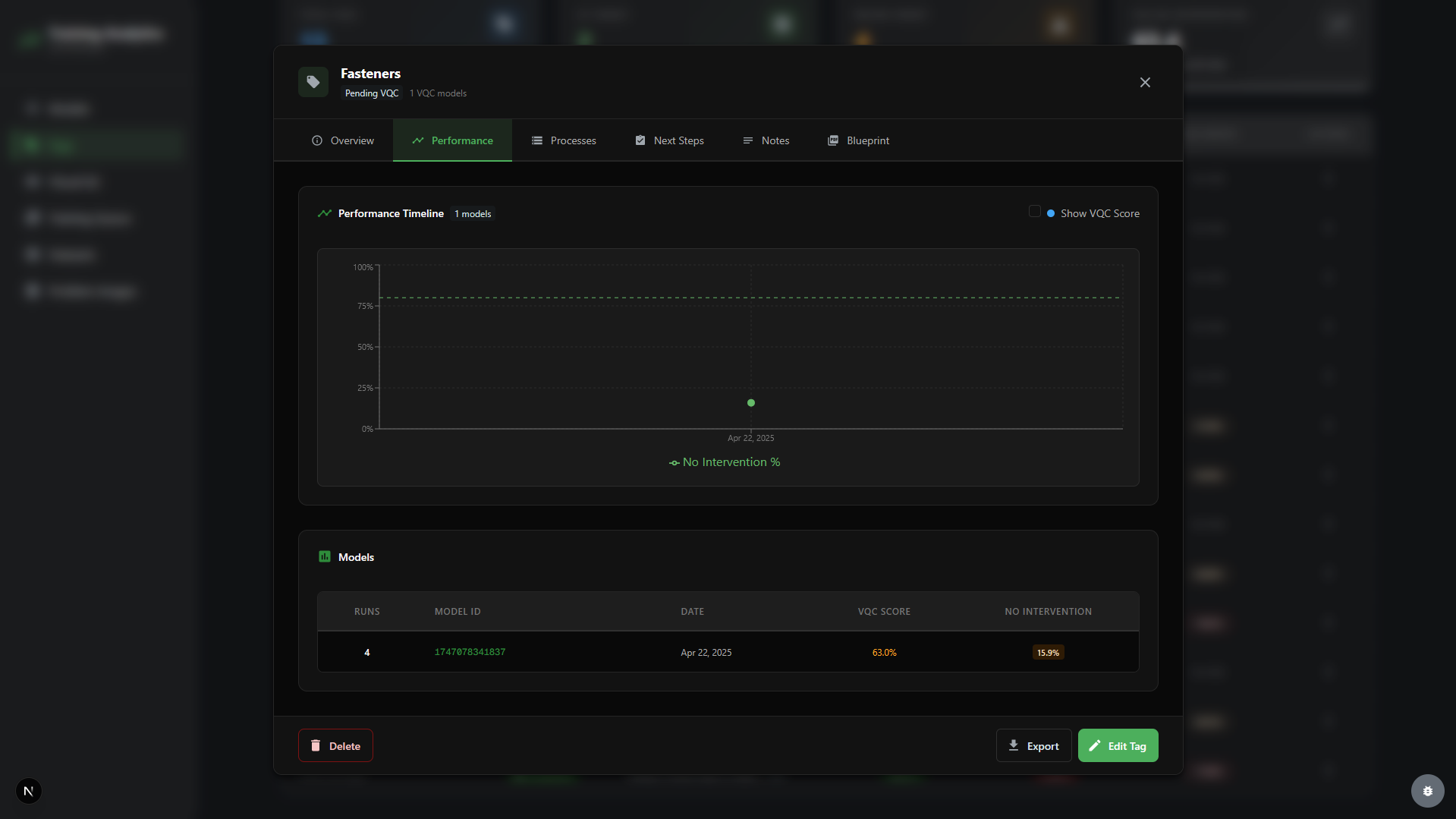The width and height of the screenshot is (1456, 819).
Task: Select the Performance tab
Action: (452, 140)
